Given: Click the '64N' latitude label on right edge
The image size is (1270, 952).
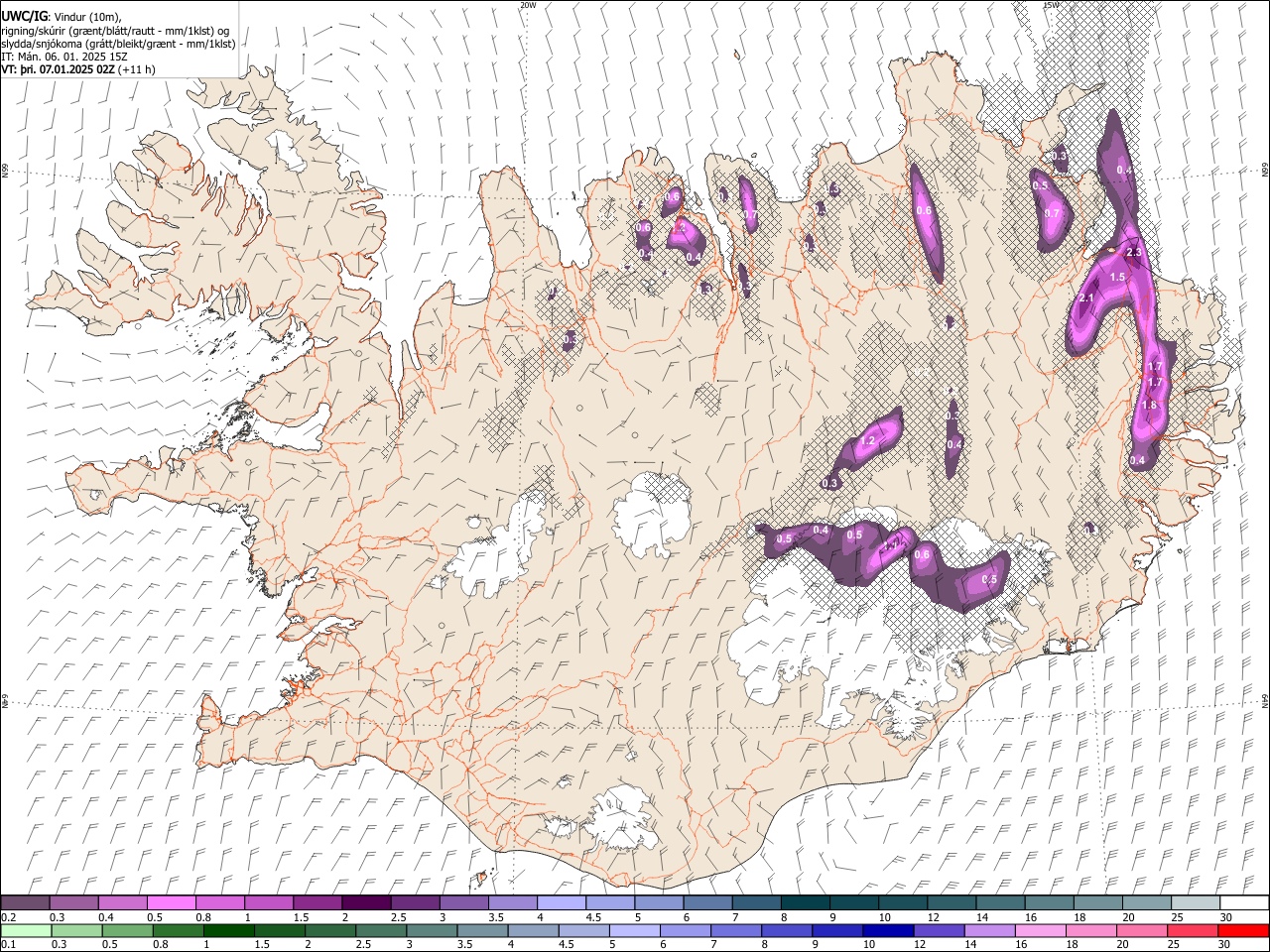Looking at the screenshot, I should click(x=1265, y=701).
